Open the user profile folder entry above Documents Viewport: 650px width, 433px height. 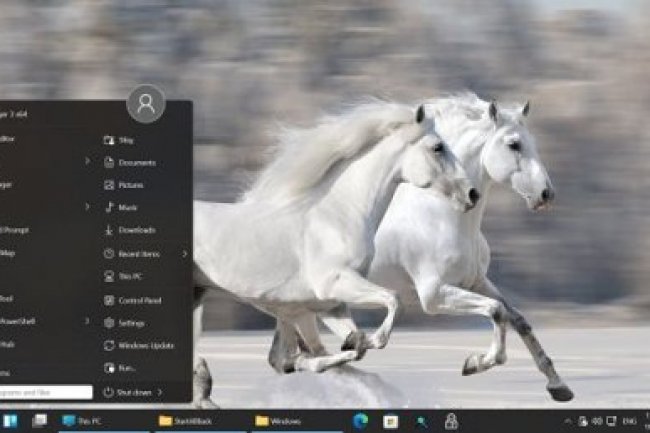[x=119, y=140]
